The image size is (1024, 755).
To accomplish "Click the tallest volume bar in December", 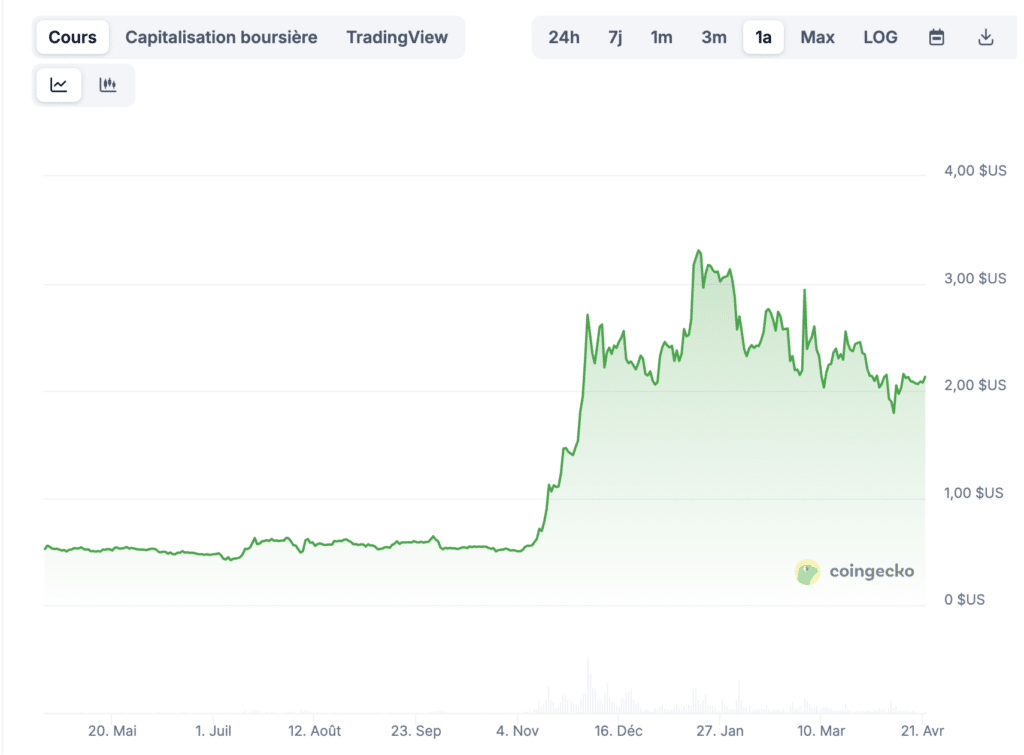I will click(588, 684).
